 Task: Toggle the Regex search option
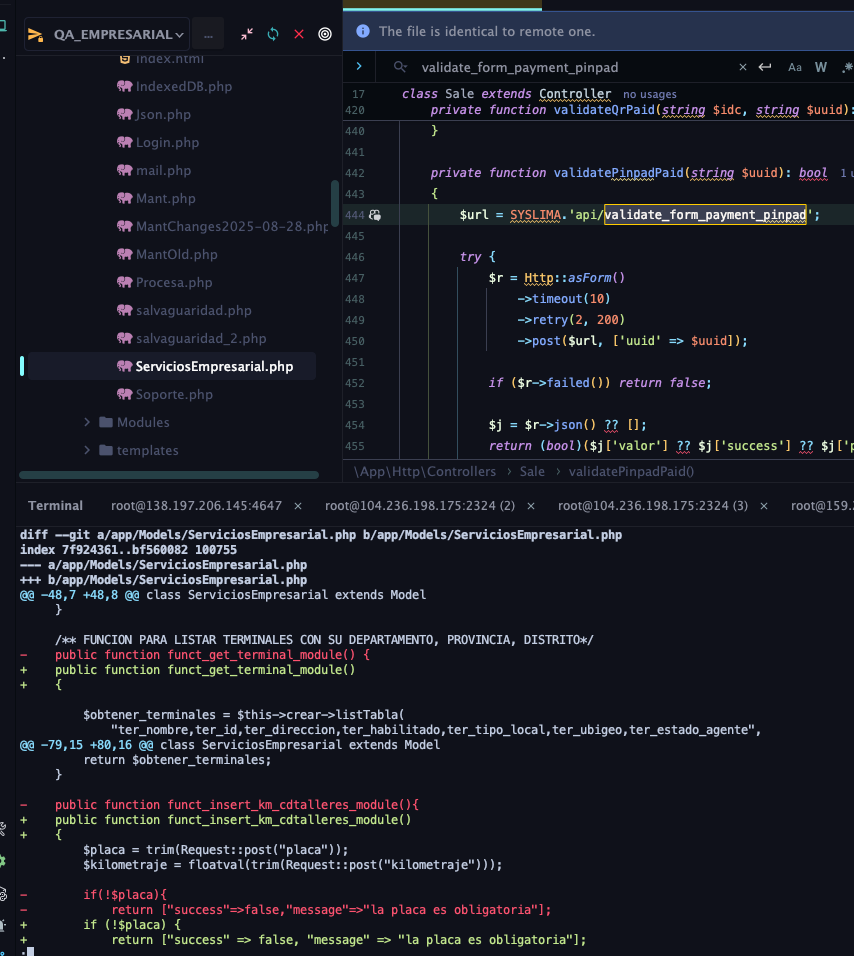click(846, 67)
